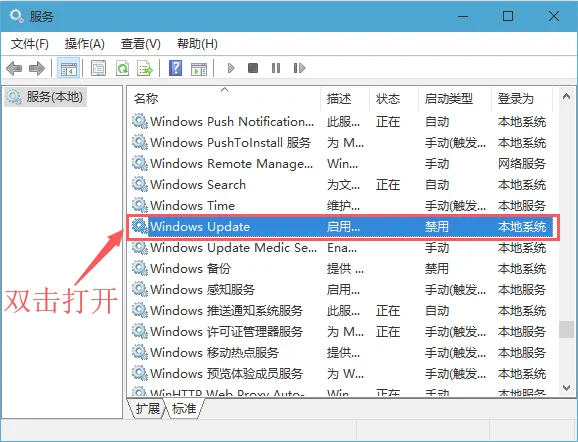Toggle the show/hide console tree icon
This screenshot has width=578, height=442.
point(69,68)
